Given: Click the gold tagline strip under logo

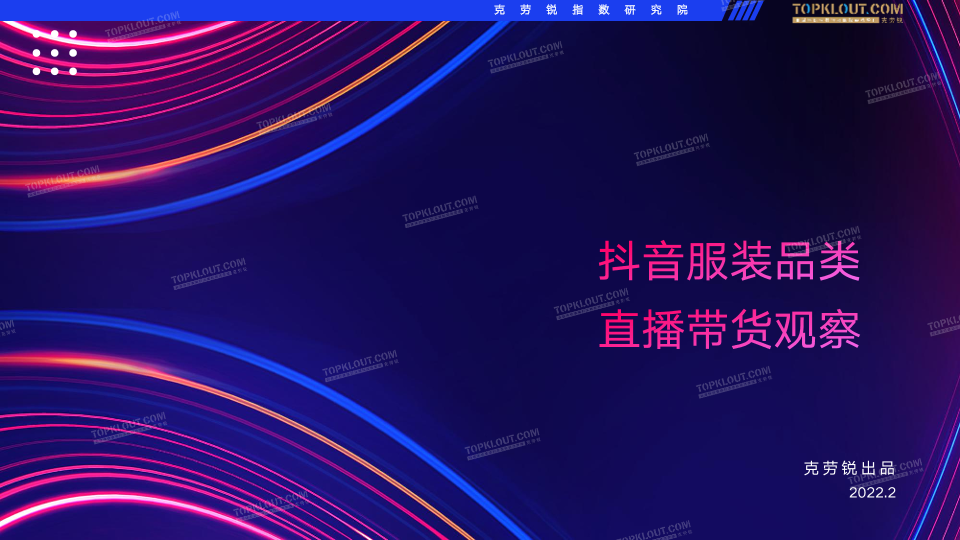Looking at the screenshot, I should tap(835, 19).
